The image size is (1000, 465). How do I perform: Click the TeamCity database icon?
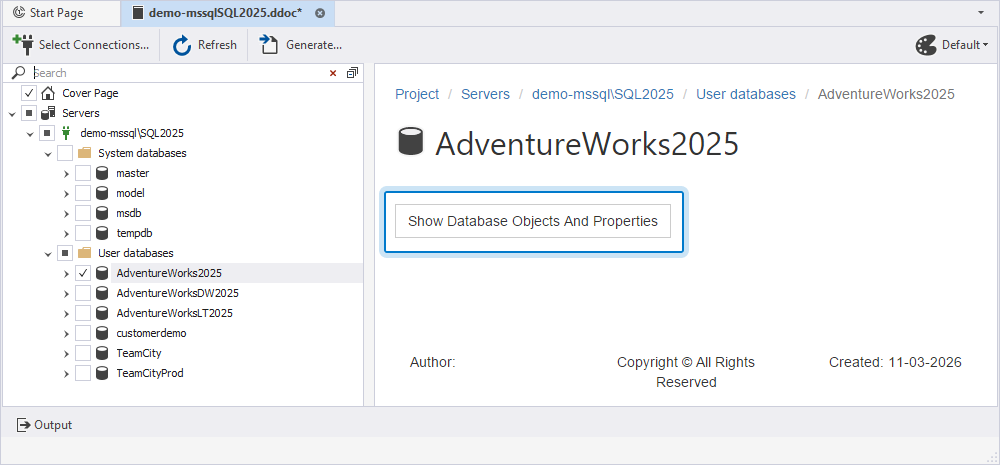pyautogui.click(x=101, y=353)
